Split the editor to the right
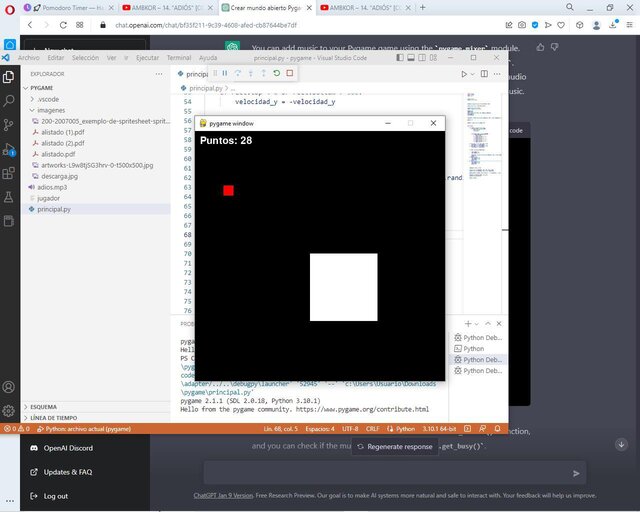The height and width of the screenshot is (512, 640). pos(484,74)
